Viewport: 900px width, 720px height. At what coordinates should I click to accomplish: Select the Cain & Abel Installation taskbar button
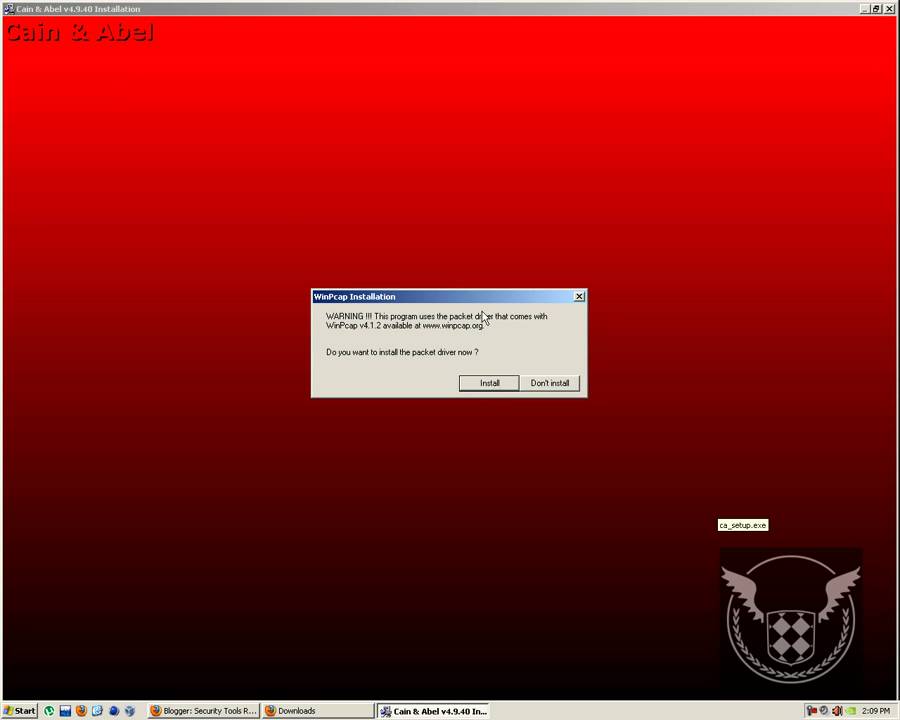coord(433,711)
